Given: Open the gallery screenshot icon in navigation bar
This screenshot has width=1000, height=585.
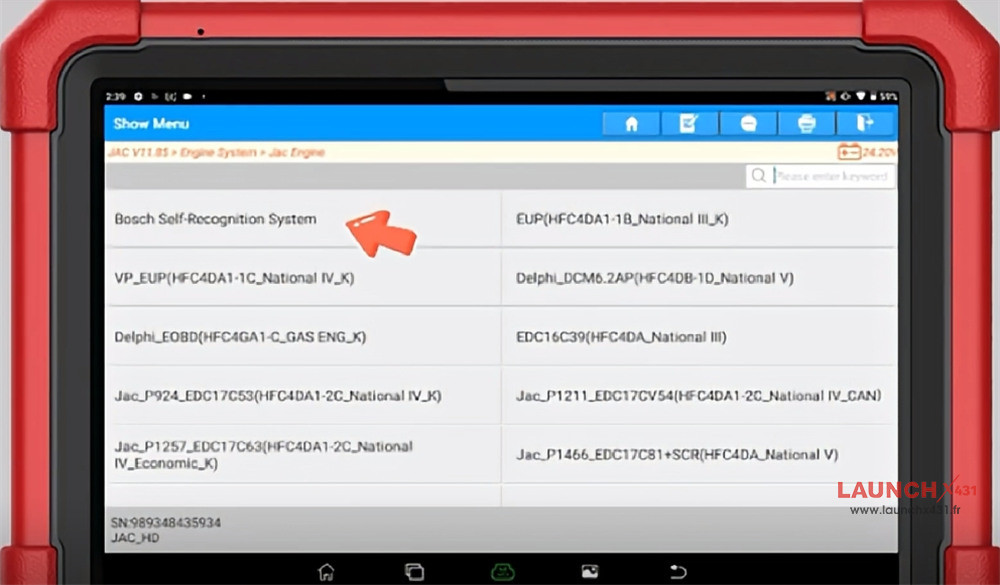Looking at the screenshot, I should pos(590,571).
